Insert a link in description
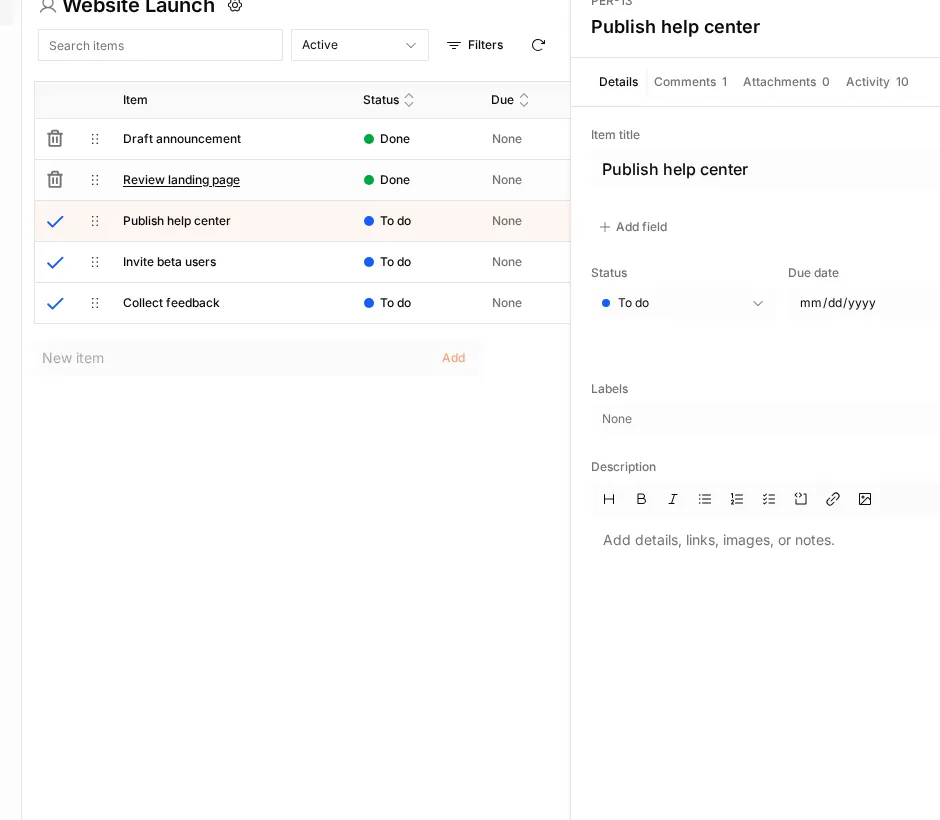Viewport: 940px width, 820px height. 833,499
